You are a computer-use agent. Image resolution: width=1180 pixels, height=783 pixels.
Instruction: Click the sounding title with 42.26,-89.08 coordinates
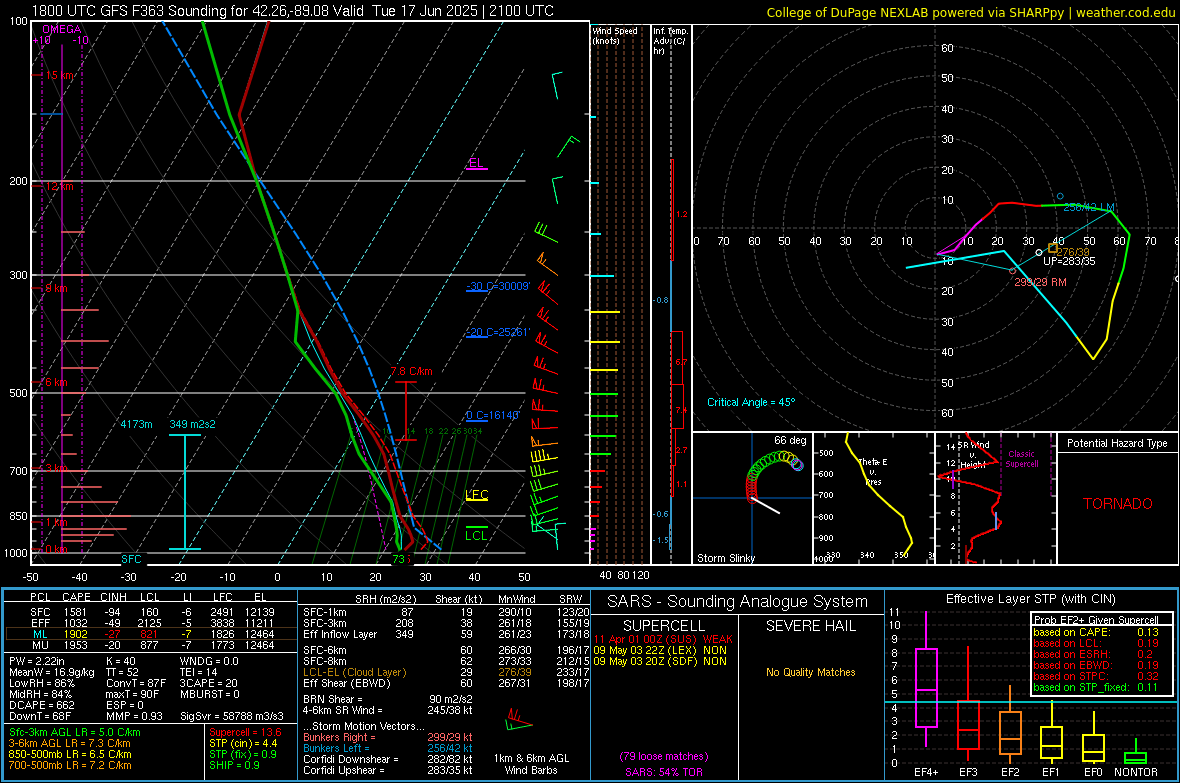tap(293, 11)
